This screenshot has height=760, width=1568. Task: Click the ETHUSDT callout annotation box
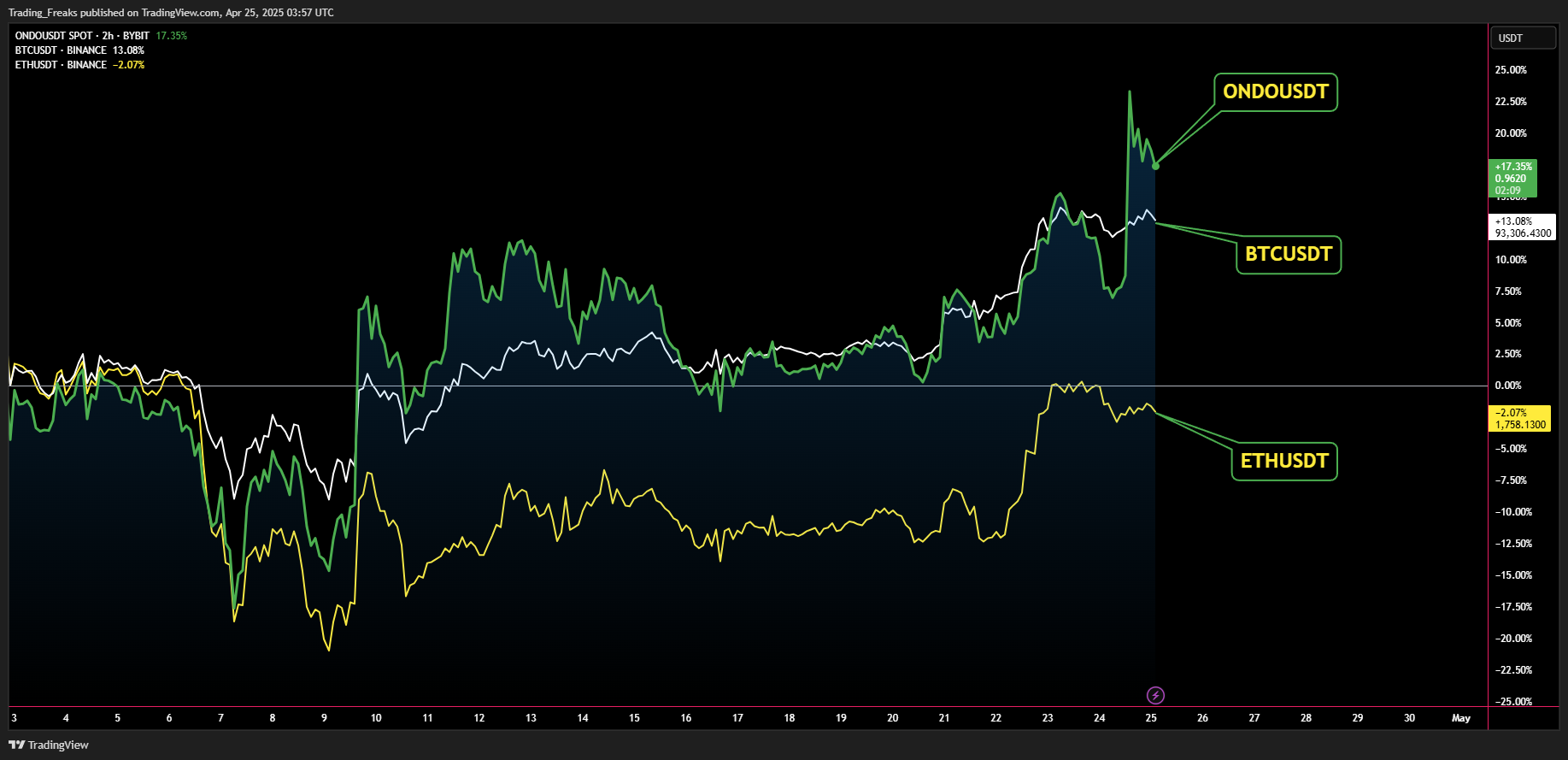[1283, 462]
